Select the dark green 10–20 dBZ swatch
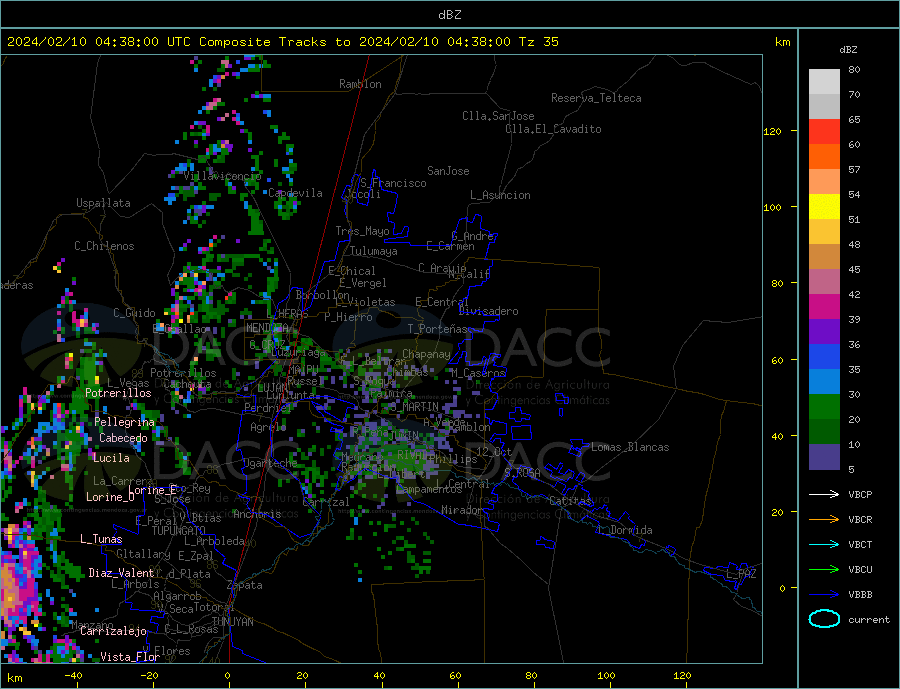Image resolution: width=900 pixels, height=689 pixels. (x=824, y=432)
